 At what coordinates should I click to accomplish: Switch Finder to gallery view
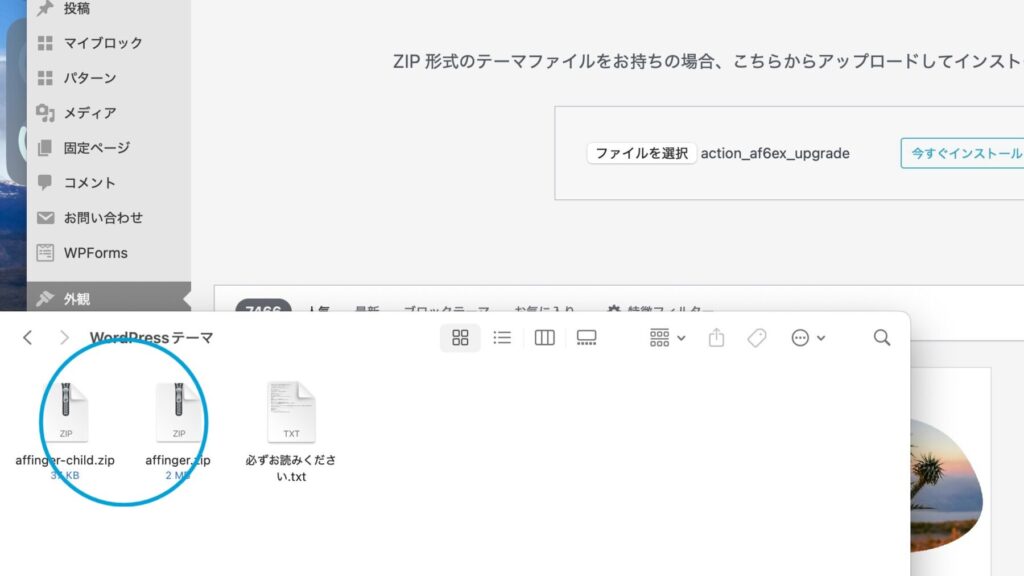tap(586, 338)
